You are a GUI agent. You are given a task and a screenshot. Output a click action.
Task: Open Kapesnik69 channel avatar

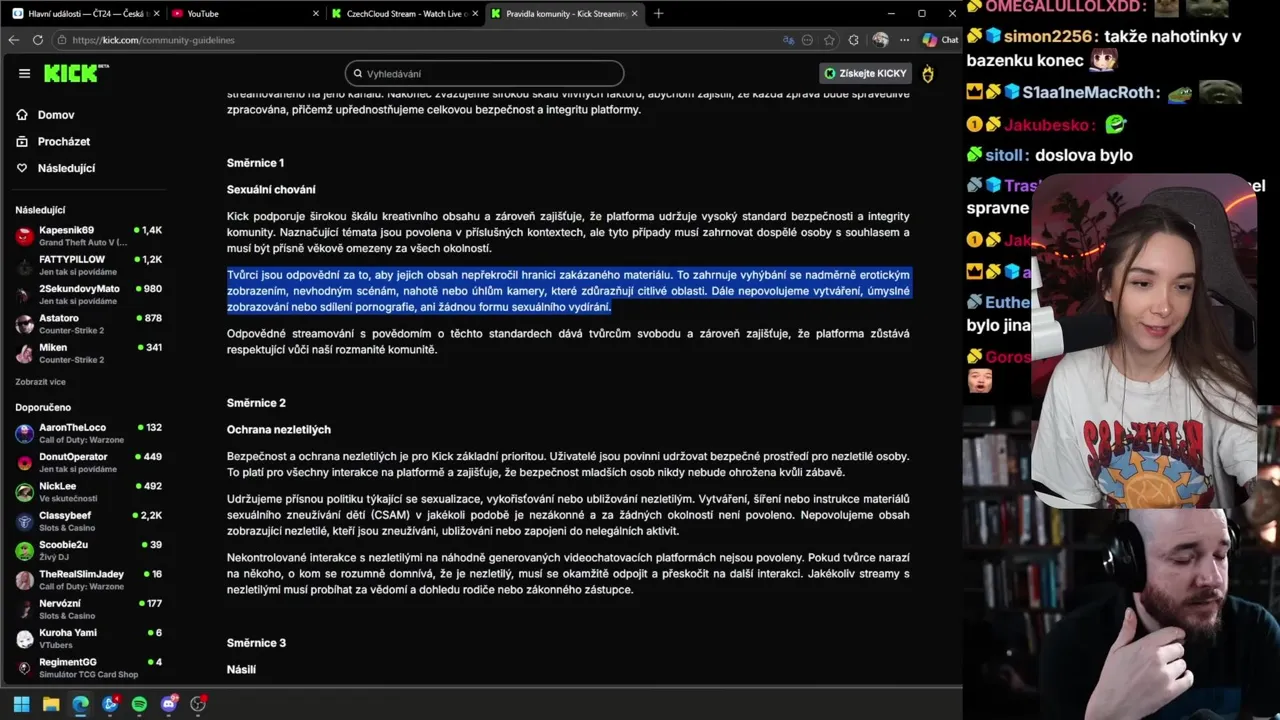tap(24, 236)
